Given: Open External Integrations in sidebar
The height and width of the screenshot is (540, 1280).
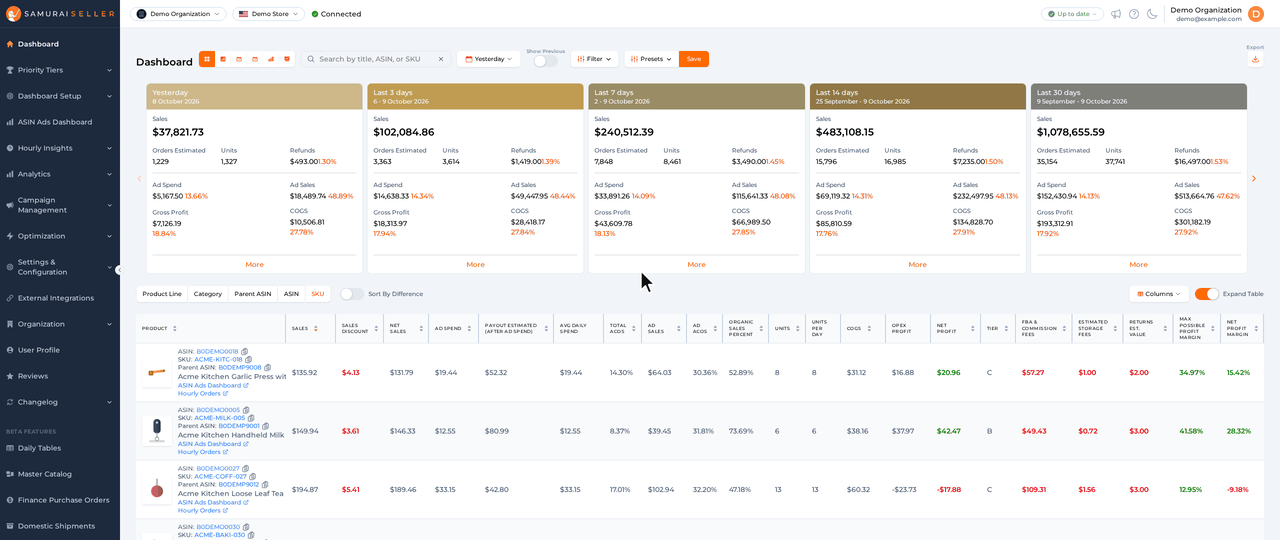Looking at the screenshot, I should 60,298.
